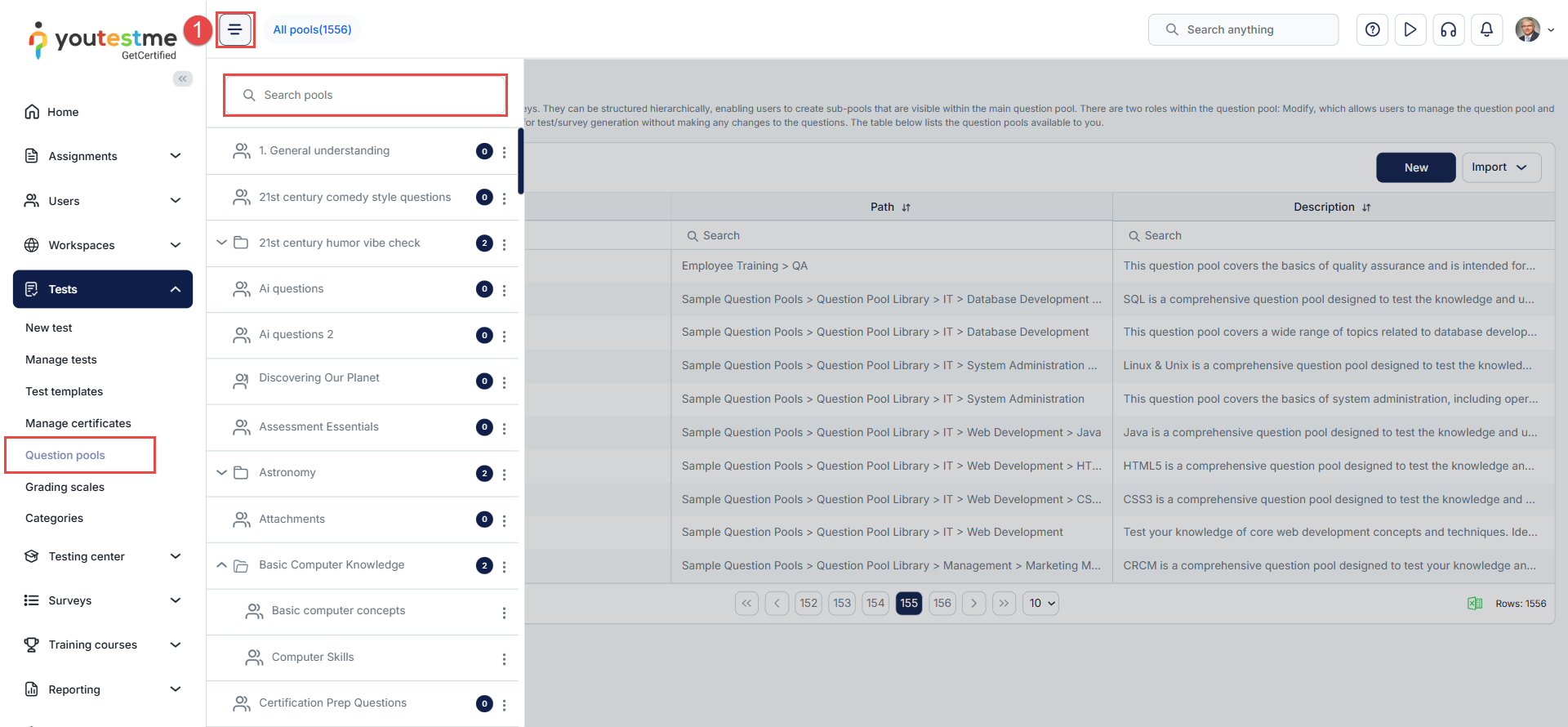
Task: Open three-dot menu for Attachments pool
Action: click(505, 520)
